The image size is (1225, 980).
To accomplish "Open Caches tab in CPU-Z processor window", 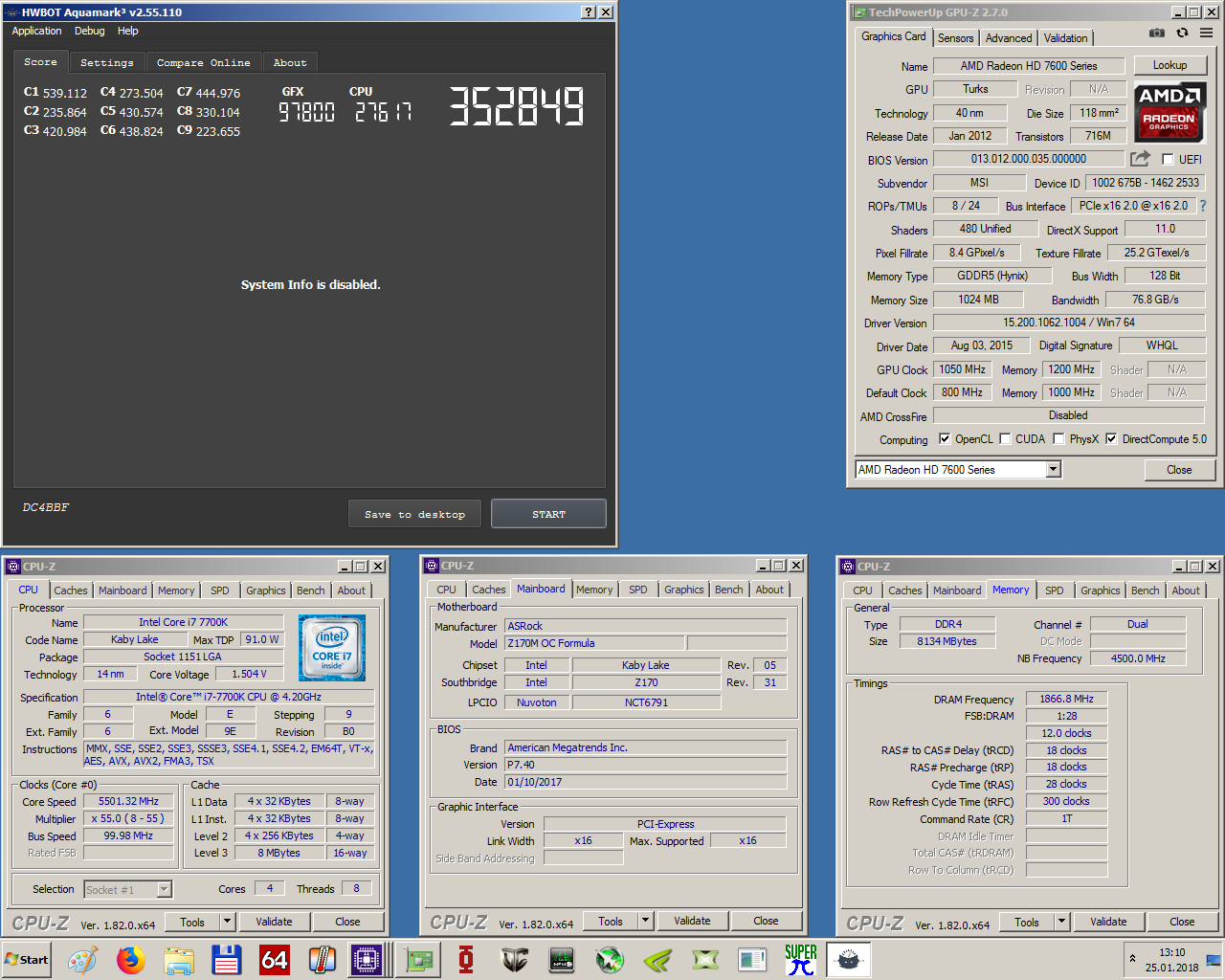I will click(x=71, y=590).
